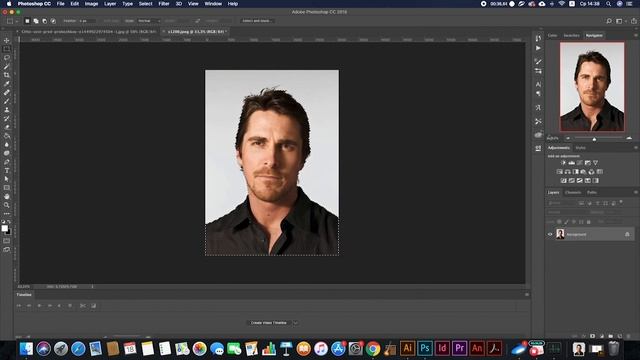Click the Background layer thumbnail
This screenshot has height=360, width=640.
tap(560, 234)
